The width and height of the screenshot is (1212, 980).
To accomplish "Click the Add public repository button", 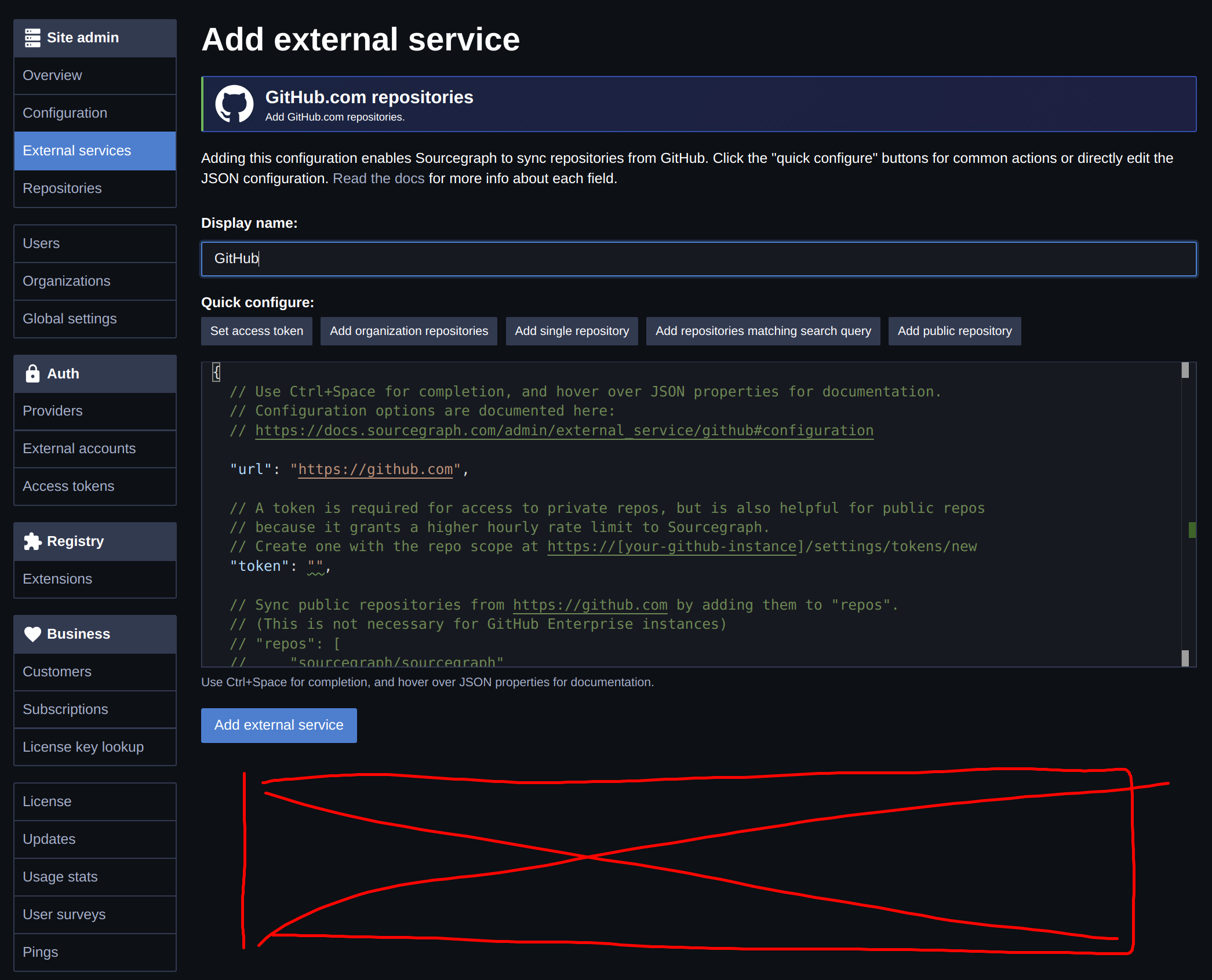I will click(x=954, y=331).
